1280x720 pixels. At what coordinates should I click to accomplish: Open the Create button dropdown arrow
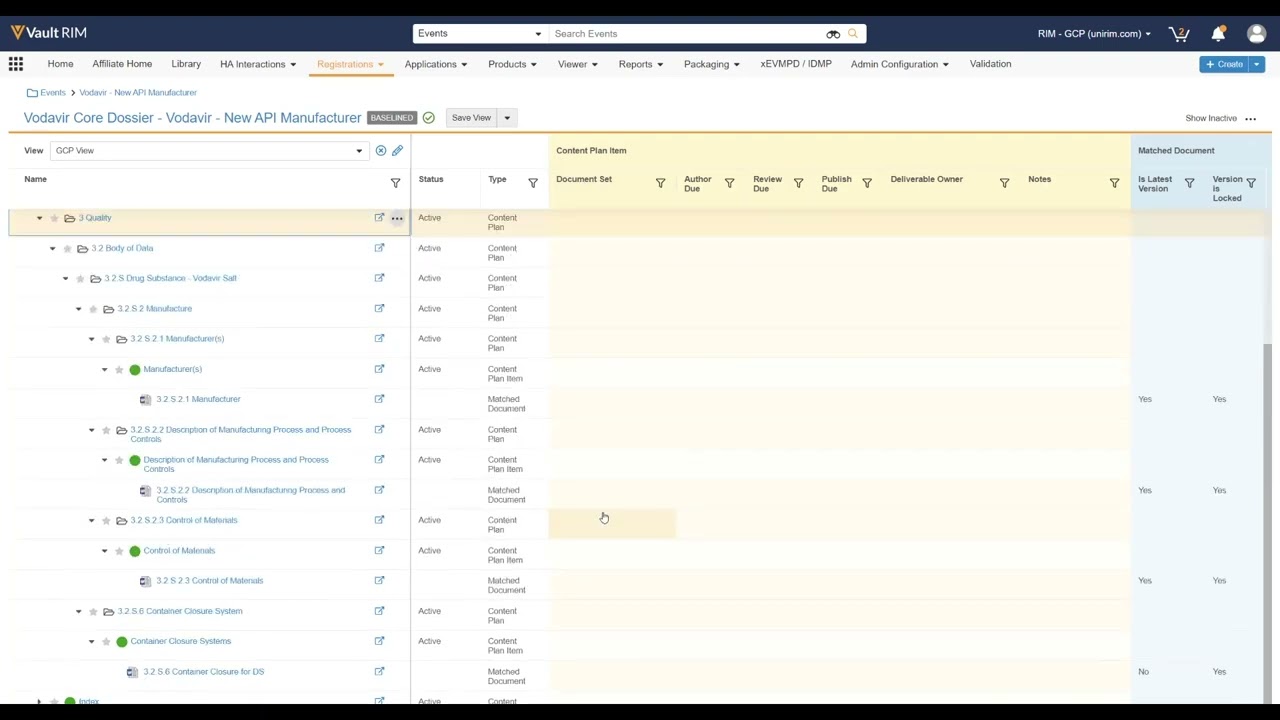(x=1257, y=65)
